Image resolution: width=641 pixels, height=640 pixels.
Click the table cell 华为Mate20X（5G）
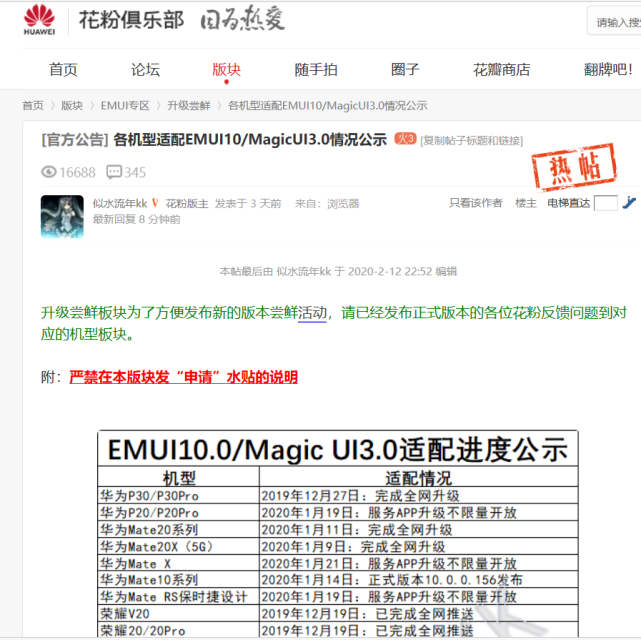pos(179,546)
